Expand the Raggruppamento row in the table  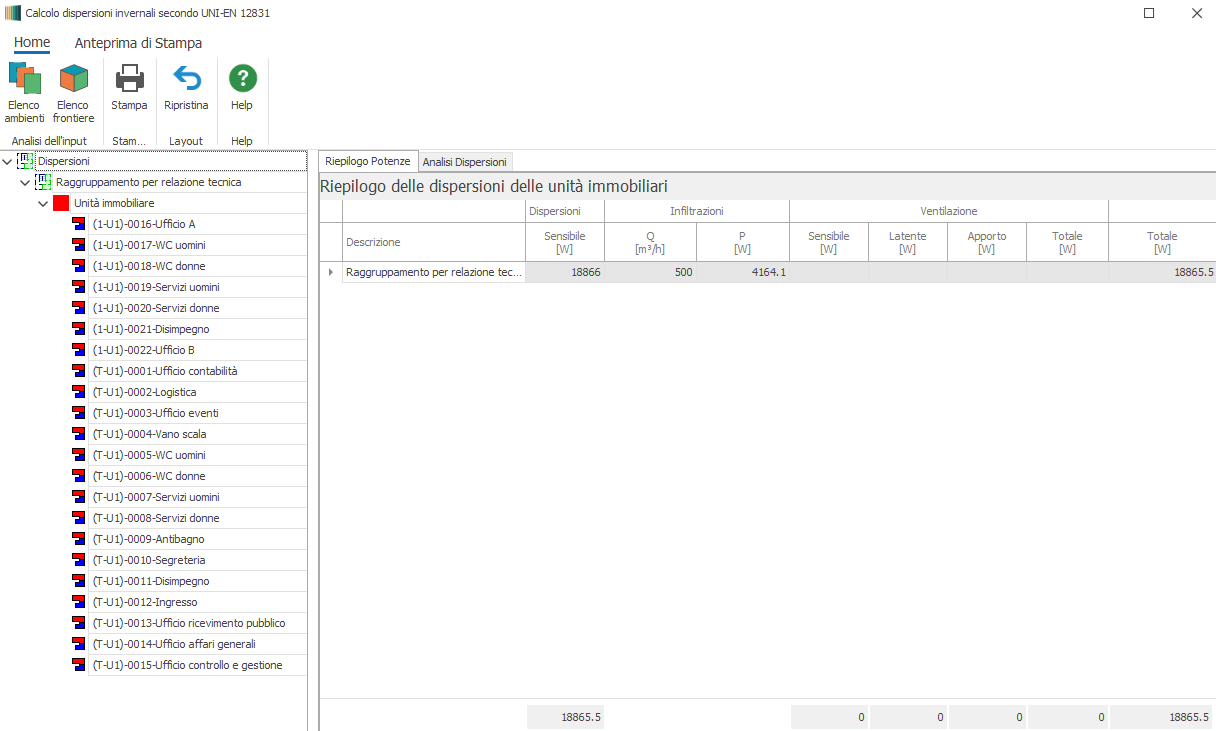pyautogui.click(x=331, y=272)
